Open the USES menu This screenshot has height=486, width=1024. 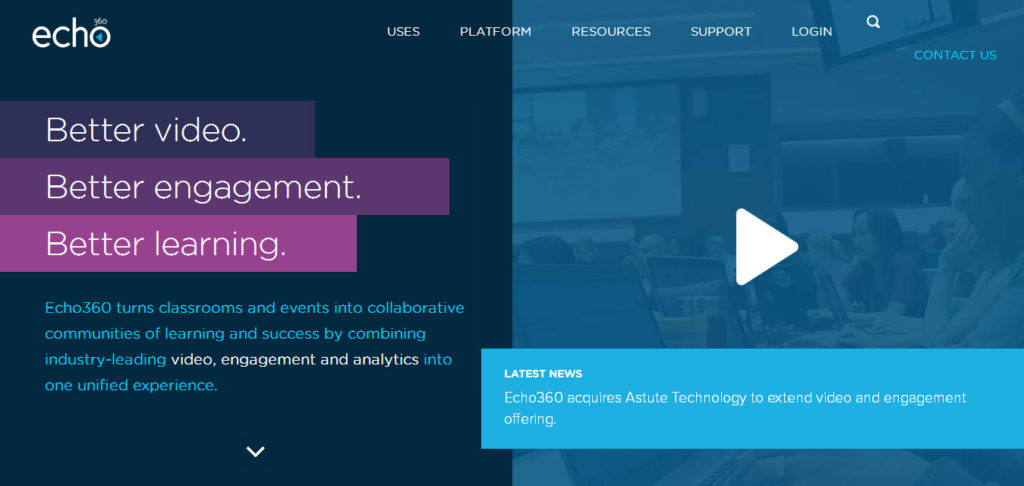pos(403,31)
